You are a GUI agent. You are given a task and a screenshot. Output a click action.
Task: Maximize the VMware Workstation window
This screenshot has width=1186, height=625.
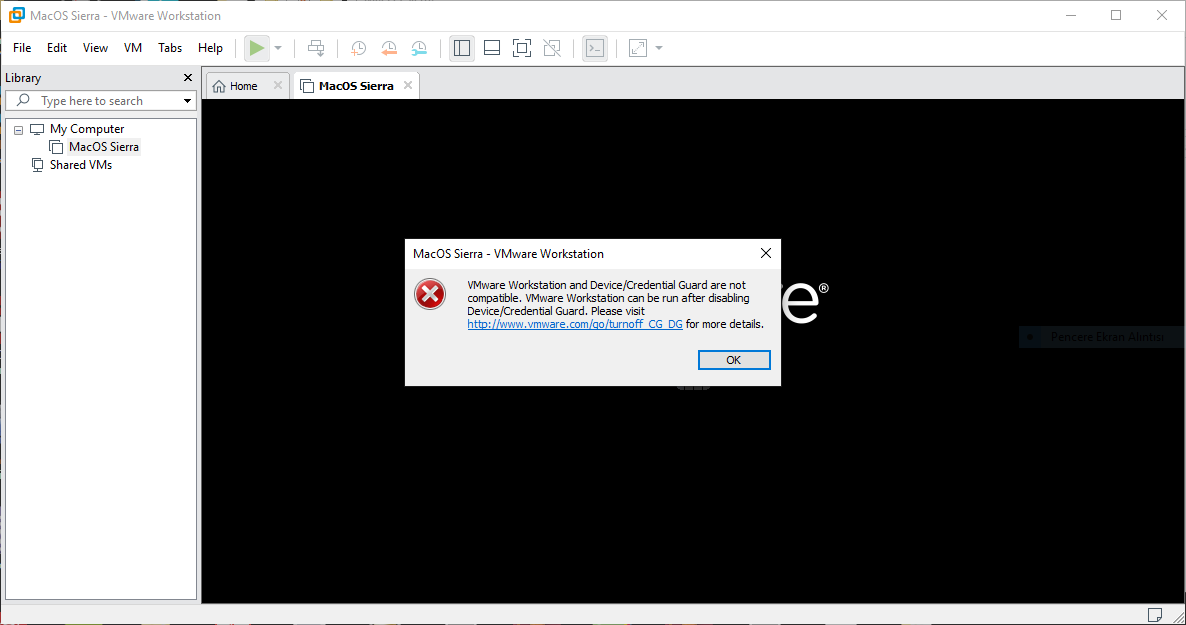[x=1116, y=15]
